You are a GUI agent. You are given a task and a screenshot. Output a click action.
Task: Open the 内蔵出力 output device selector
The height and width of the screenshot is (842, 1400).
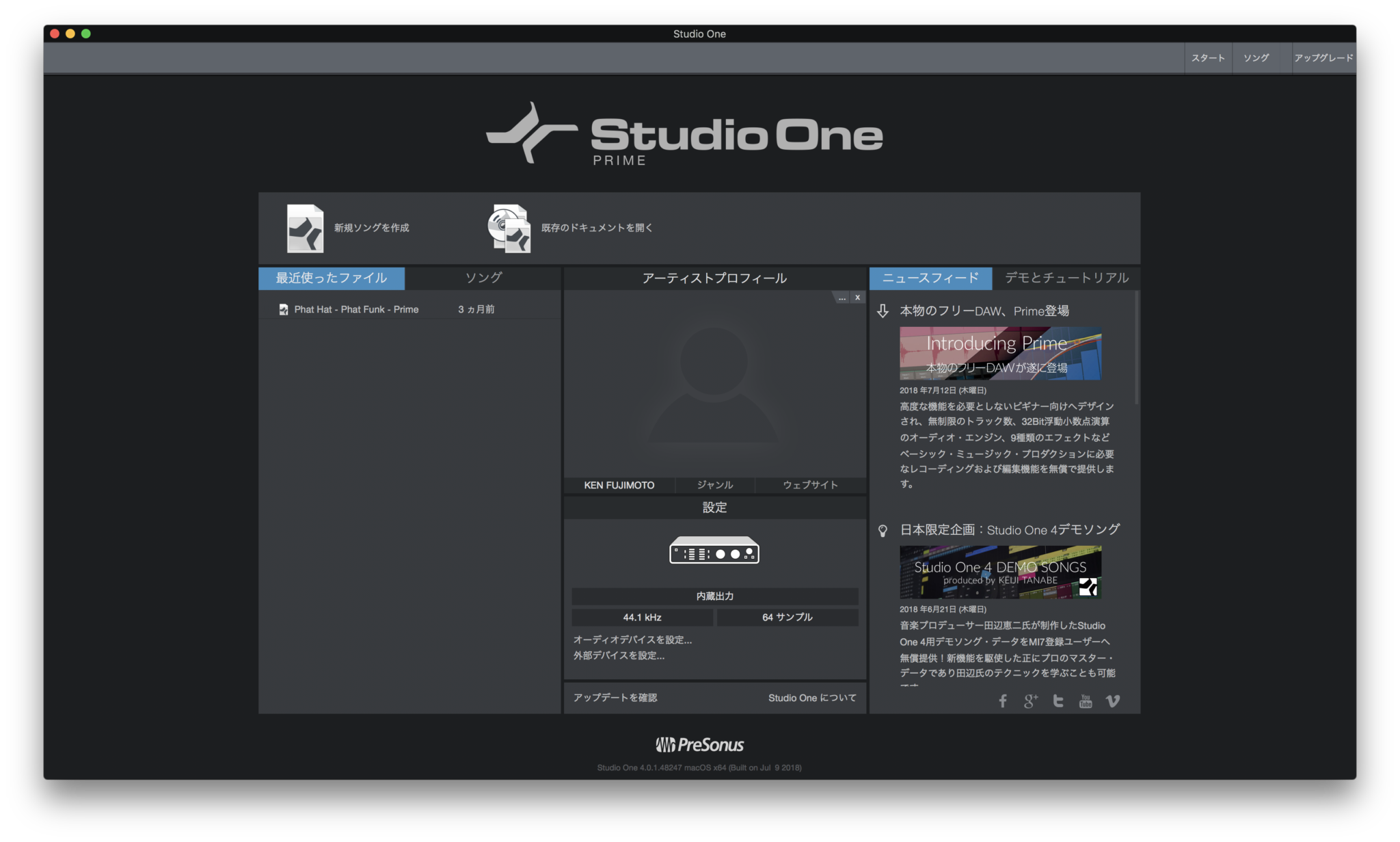pyautogui.click(x=714, y=596)
